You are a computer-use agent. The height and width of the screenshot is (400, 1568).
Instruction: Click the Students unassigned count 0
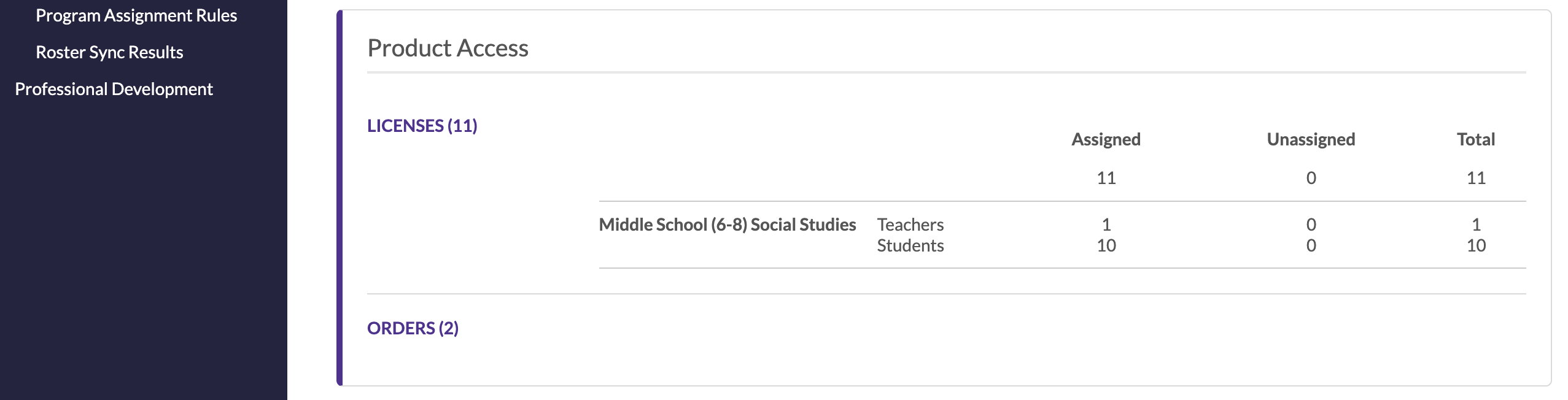[1311, 246]
